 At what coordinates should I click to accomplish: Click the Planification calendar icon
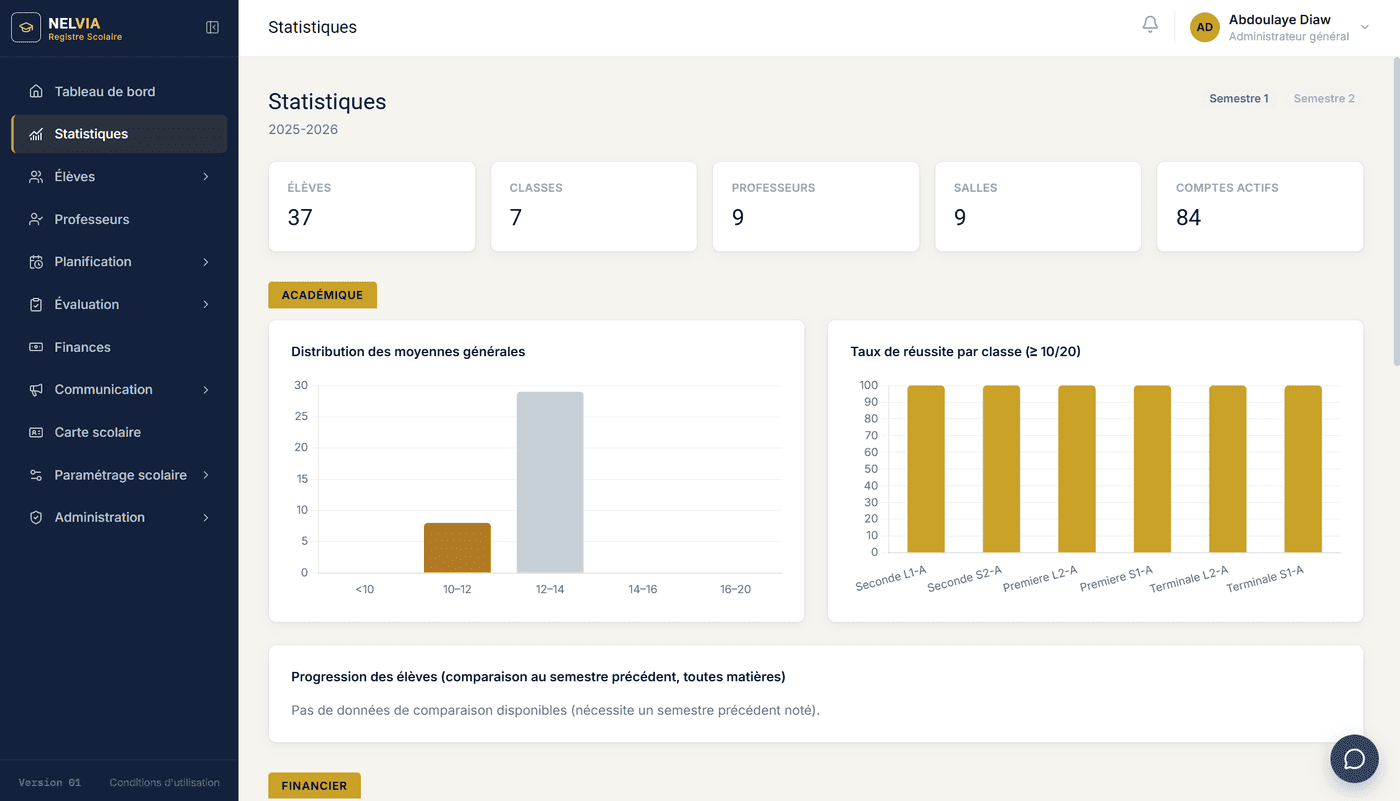click(36, 262)
